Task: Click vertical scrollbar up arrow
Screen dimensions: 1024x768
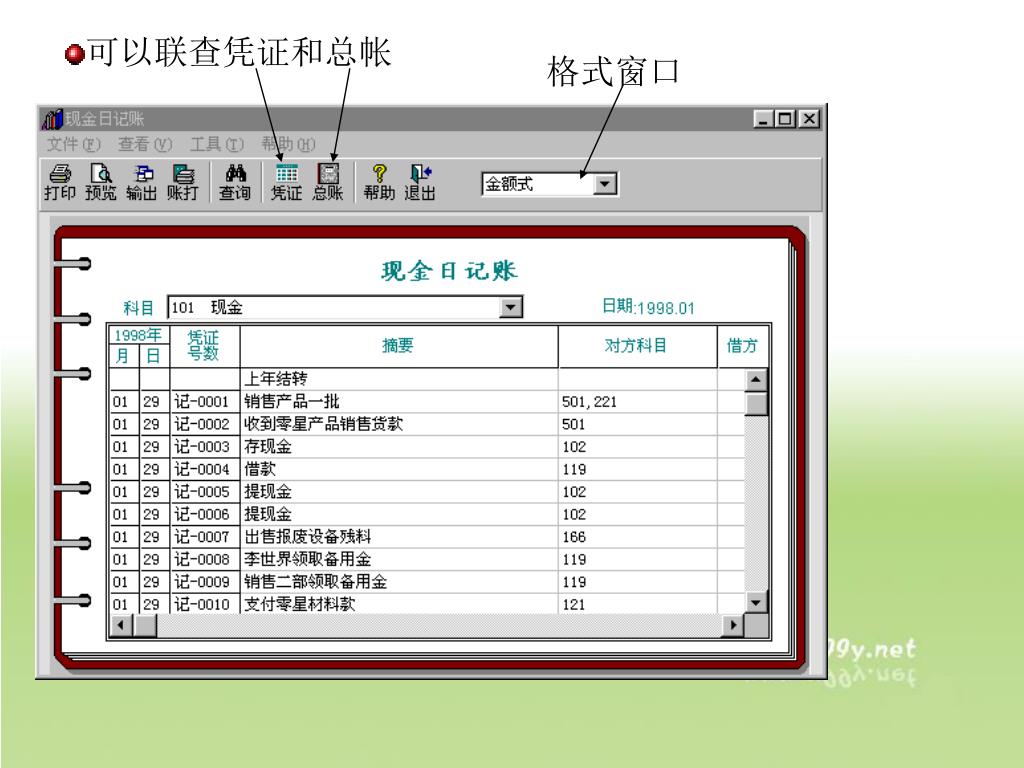Action: pos(756,379)
